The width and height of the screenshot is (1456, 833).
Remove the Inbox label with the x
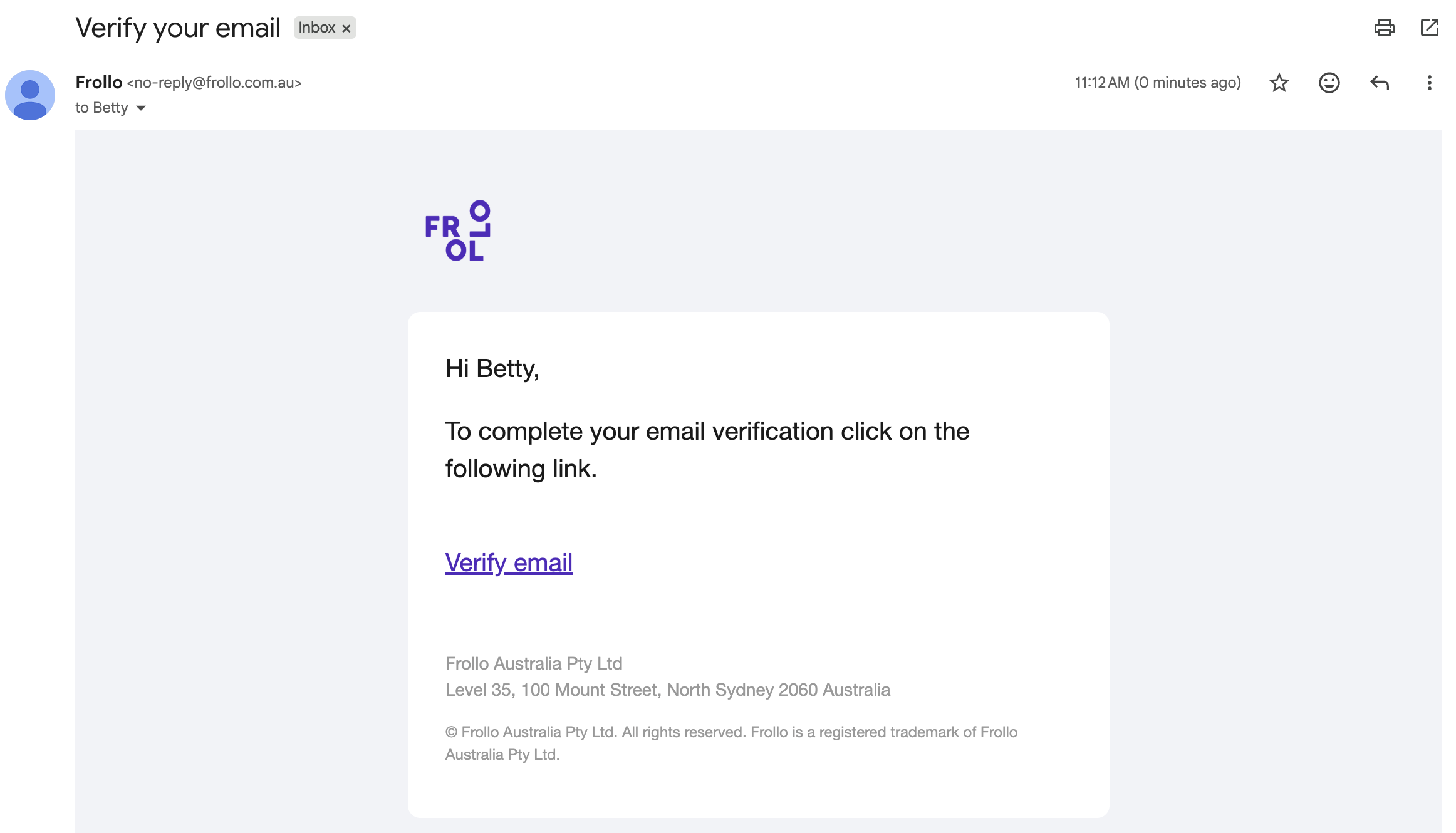click(x=346, y=28)
